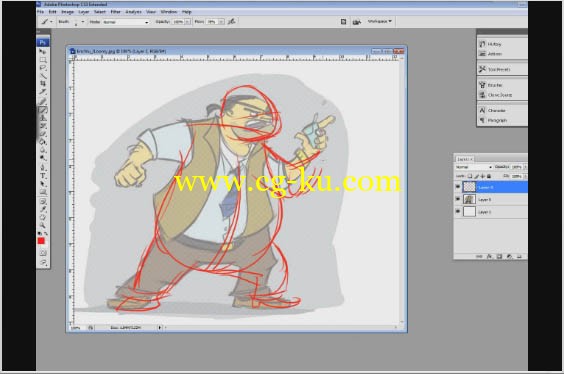This screenshot has height=374, width=564.
Task: Click the new adjustment layer button
Action: click(x=509, y=256)
